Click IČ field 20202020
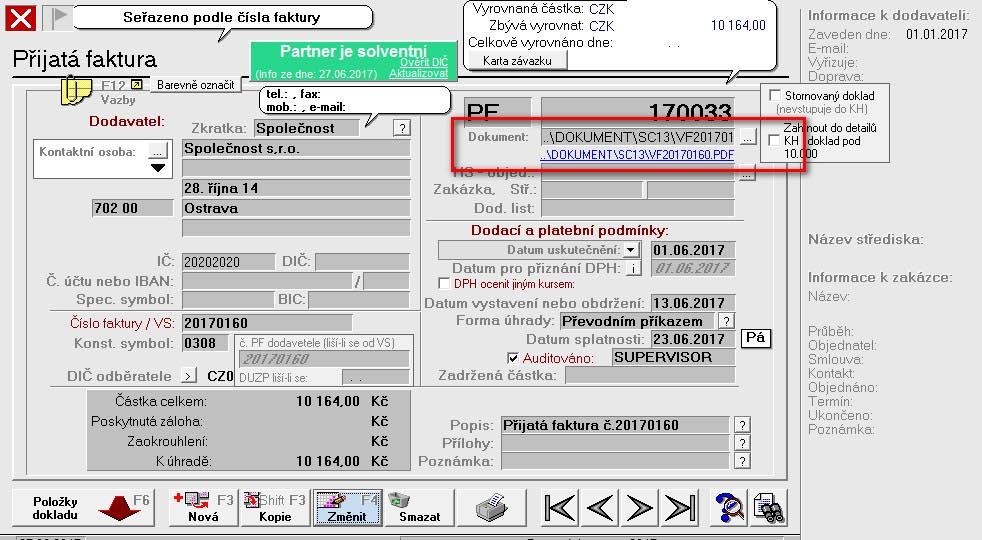Viewport: 982px width, 540px height. pos(229,262)
